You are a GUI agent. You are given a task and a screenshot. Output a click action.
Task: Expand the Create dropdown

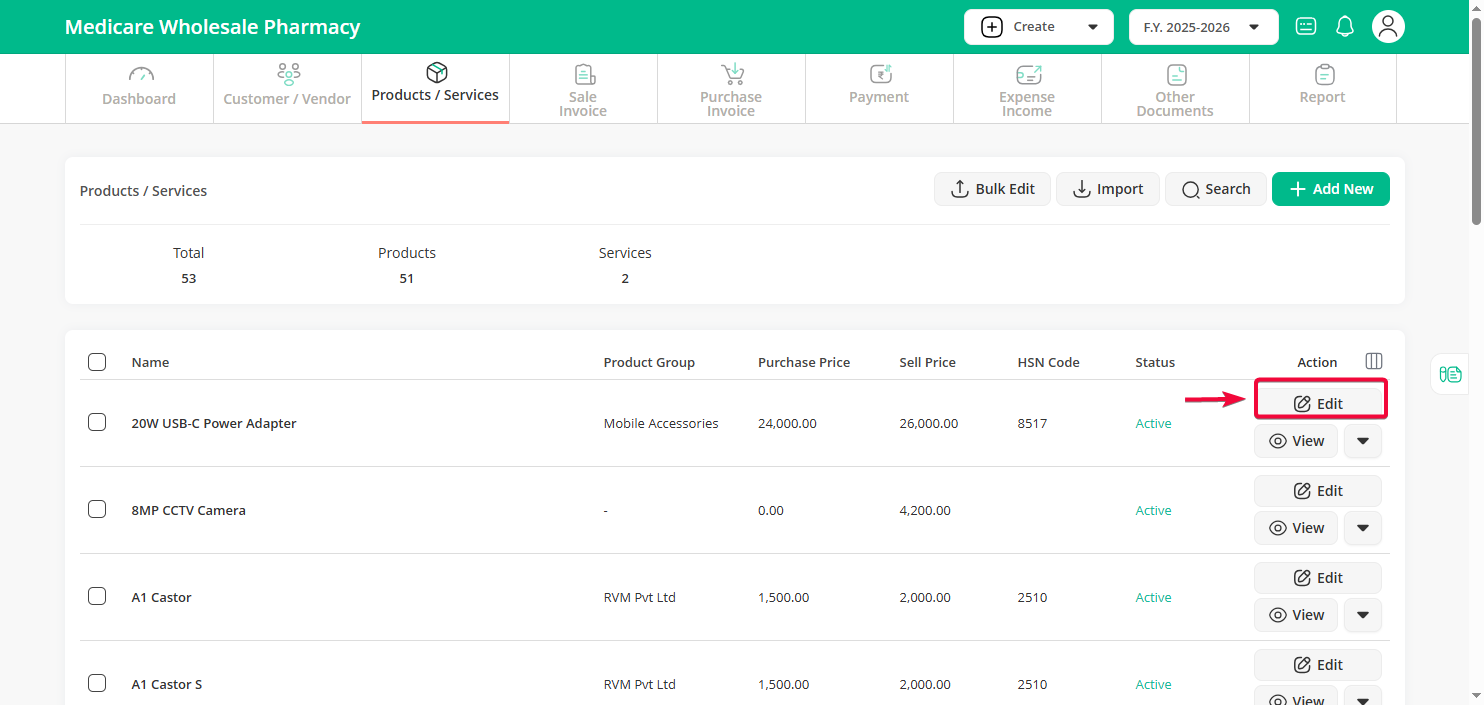1038,27
